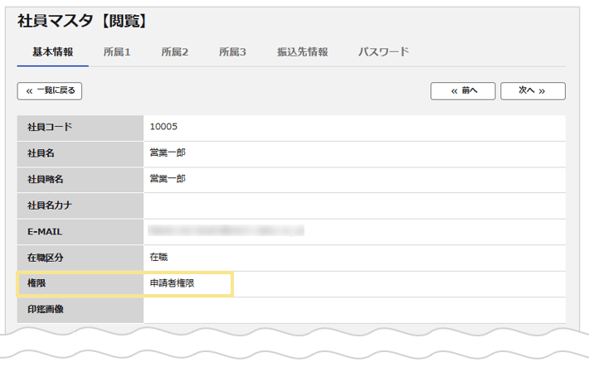Screen dimensions: 589x367
Task: Open the 所属2 tab
Action: [175, 52]
